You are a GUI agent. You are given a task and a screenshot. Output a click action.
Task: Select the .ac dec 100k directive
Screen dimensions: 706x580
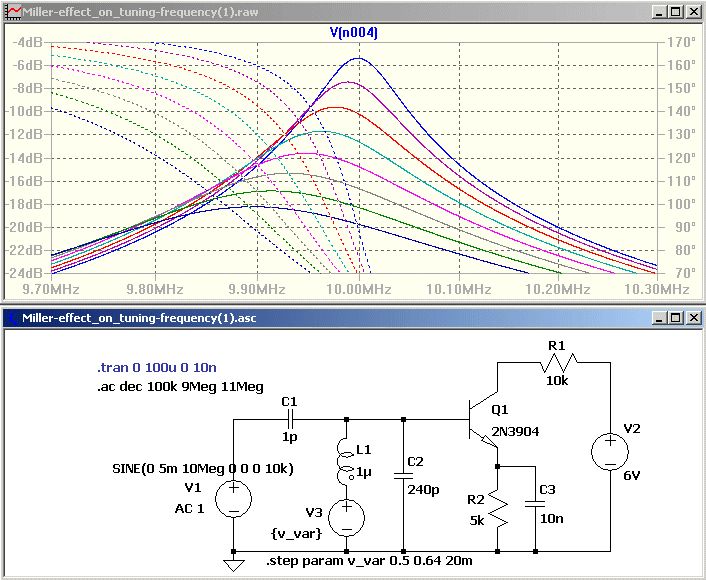point(180,386)
